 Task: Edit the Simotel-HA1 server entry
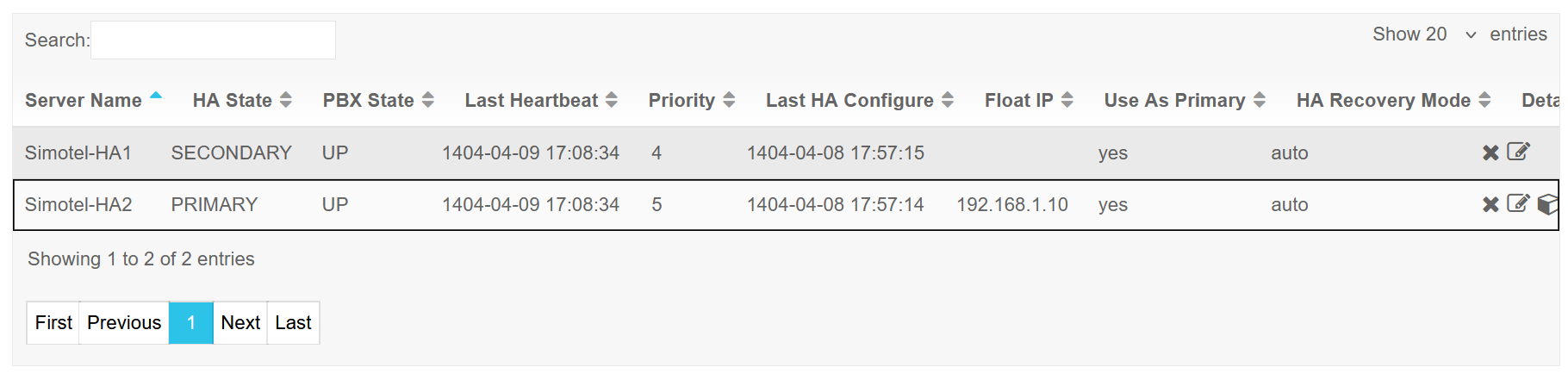(1518, 152)
